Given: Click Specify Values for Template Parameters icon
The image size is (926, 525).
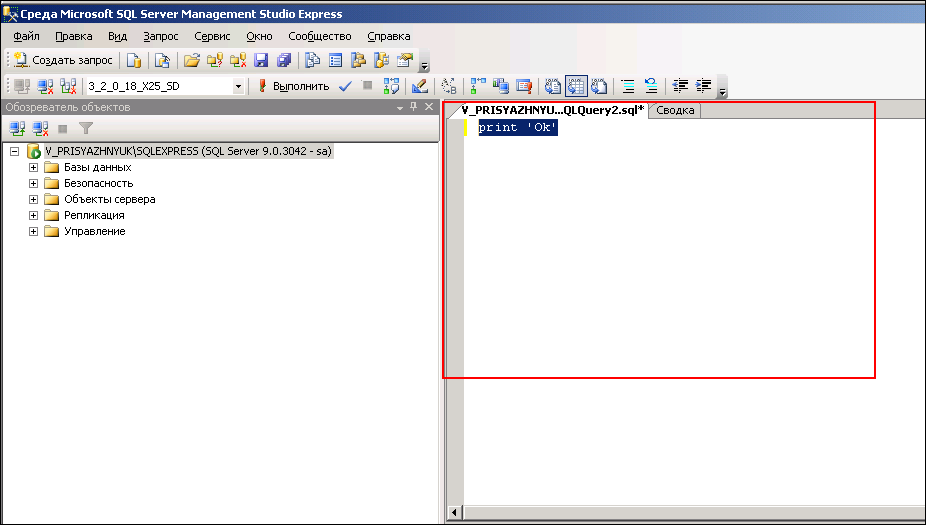Looking at the screenshot, I should [x=449, y=86].
